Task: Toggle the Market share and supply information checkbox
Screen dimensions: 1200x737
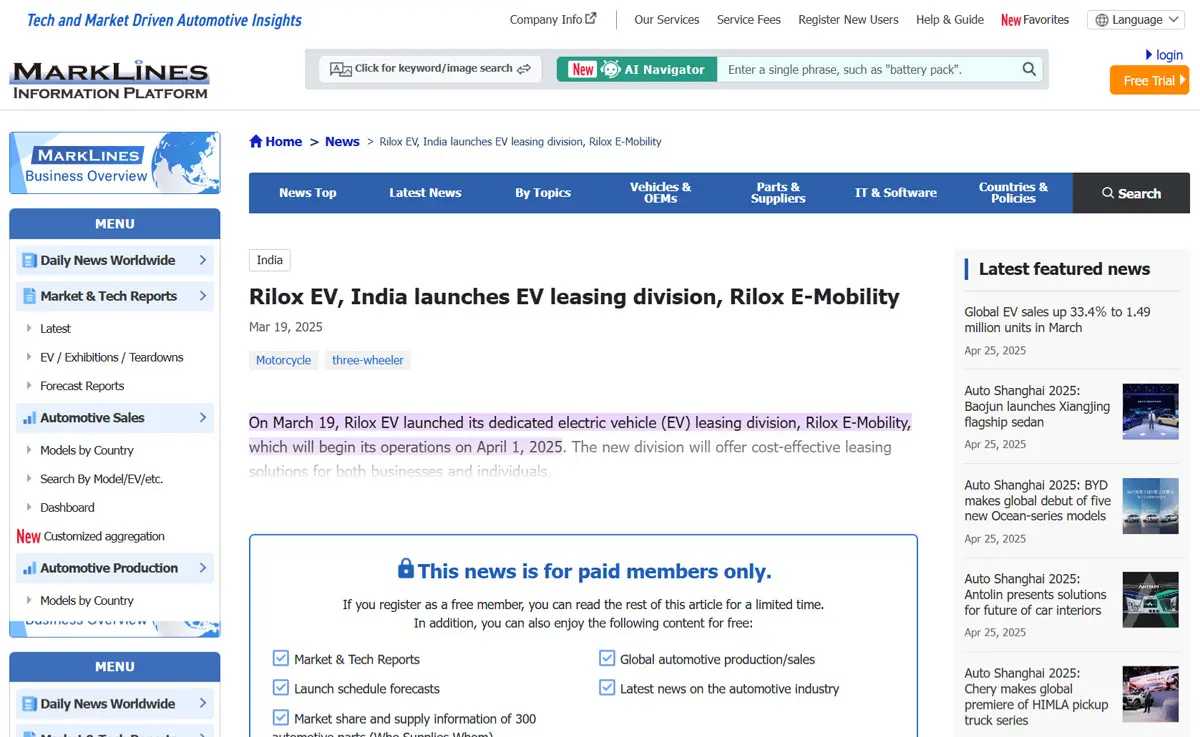Action: [x=281, y=717]
